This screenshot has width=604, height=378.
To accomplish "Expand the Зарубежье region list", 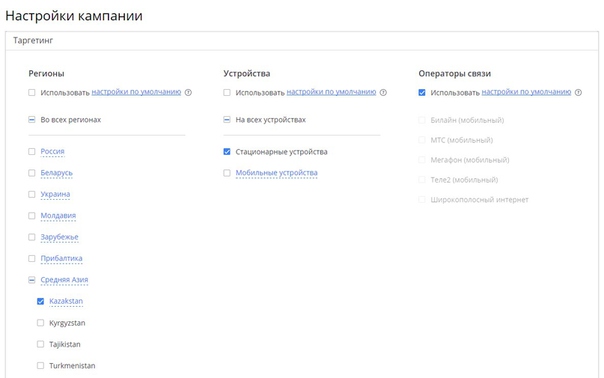I will (59, 237).
